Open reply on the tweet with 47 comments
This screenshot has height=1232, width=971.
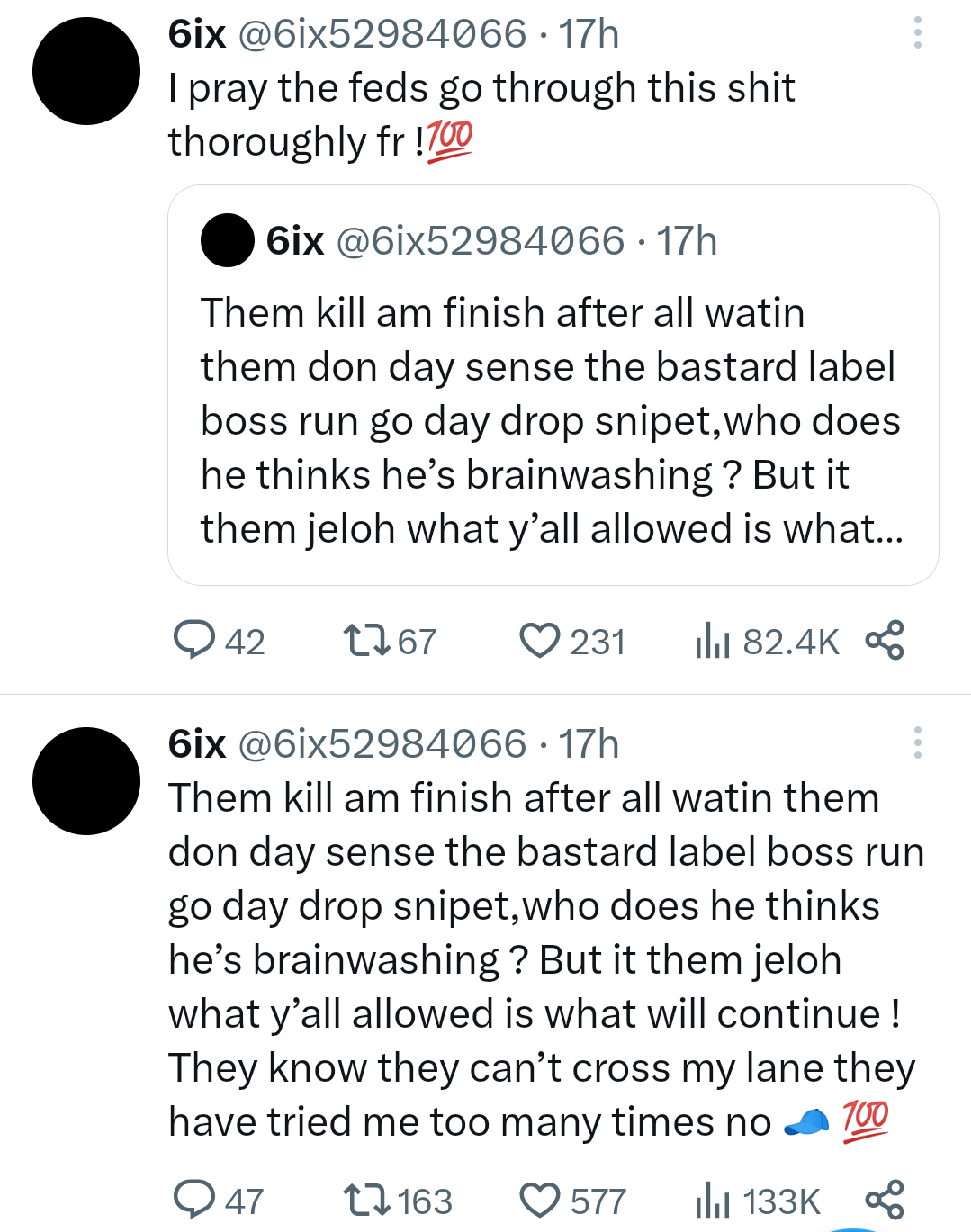point(194,1200)
